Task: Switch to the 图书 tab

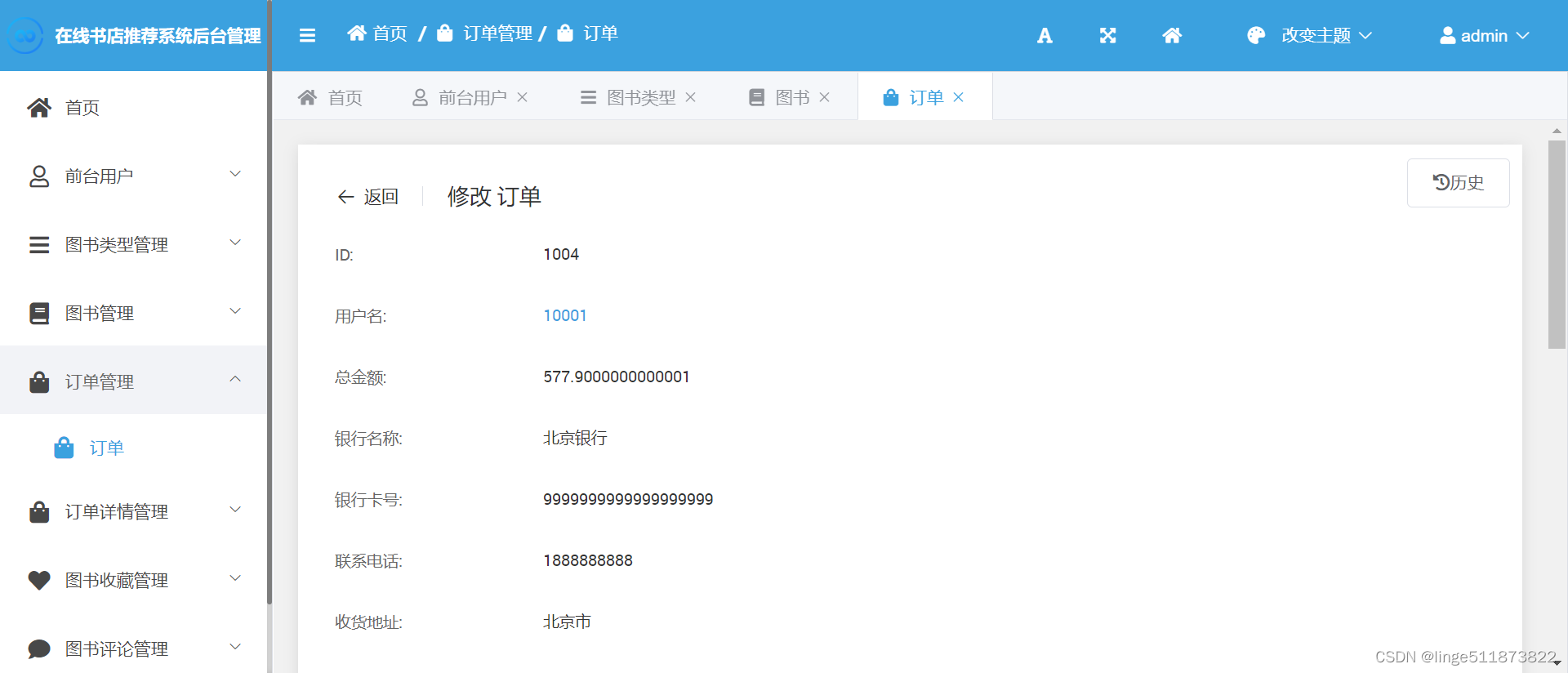Action: [x=792, y=97]
